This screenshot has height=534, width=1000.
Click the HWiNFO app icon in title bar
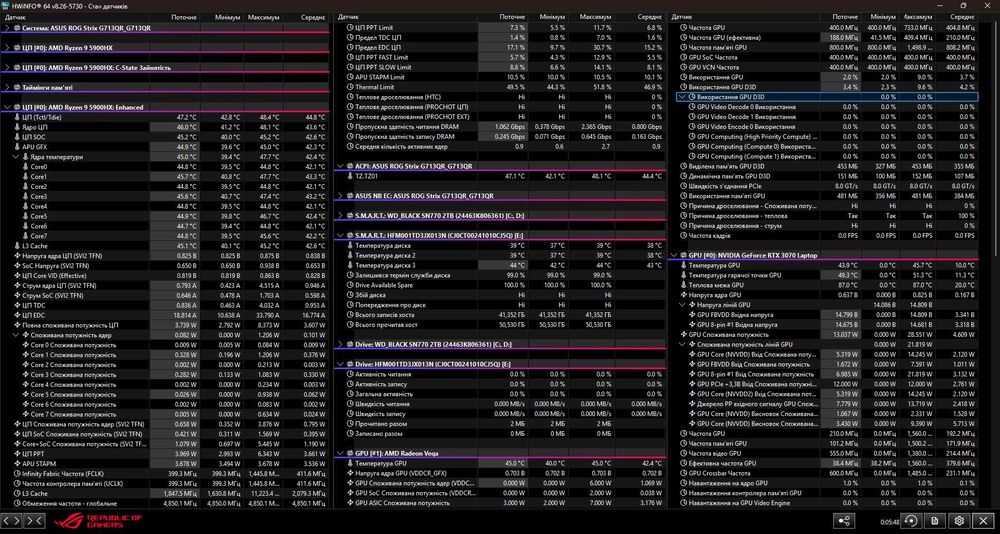(5, 5)
